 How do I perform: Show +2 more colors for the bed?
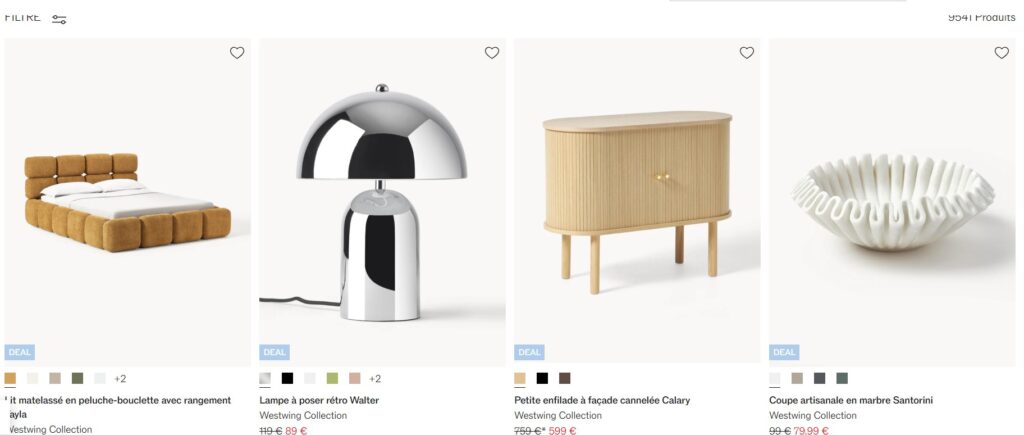[x=120, y=379]
